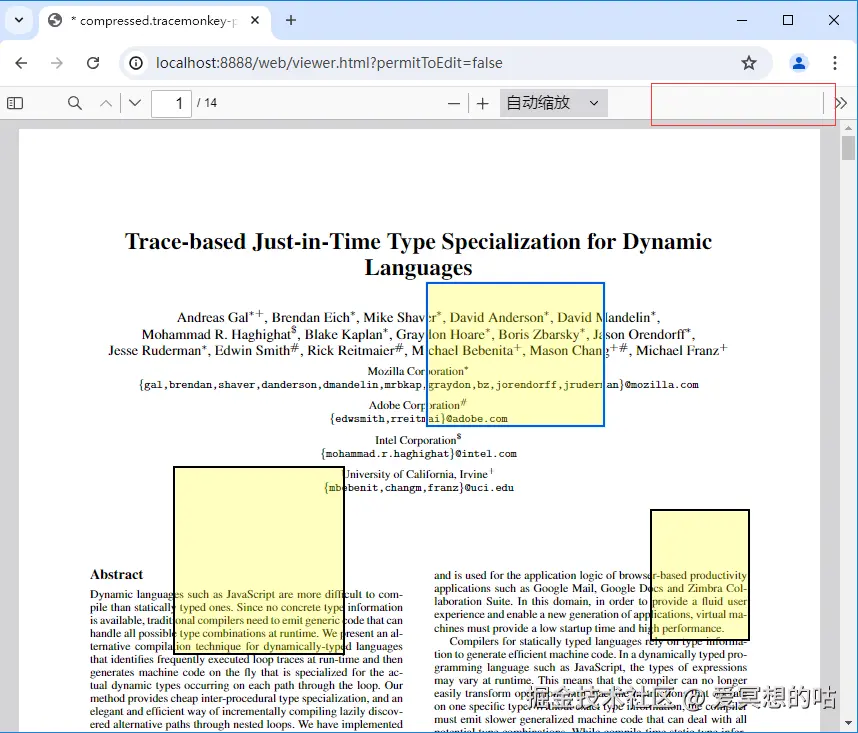Image resolution: width=858 pixels, height=733 pixels.
Task: Maximize the browser window
Action: [788, 20]
